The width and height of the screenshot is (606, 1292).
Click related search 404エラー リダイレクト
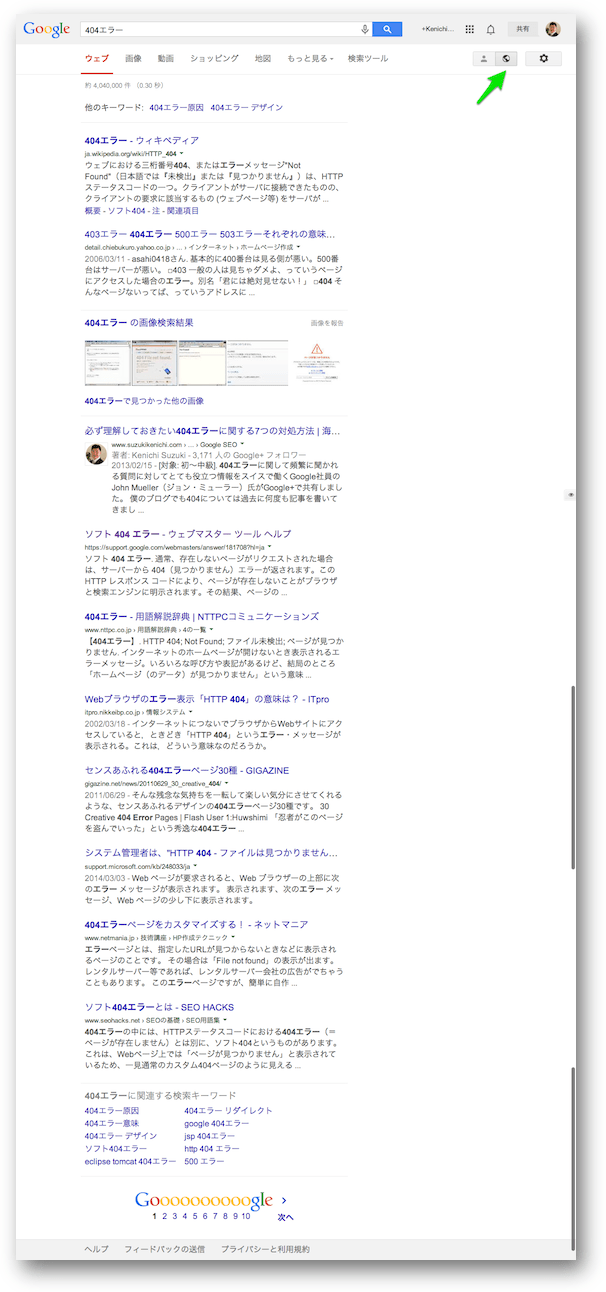click(228, 1110)
